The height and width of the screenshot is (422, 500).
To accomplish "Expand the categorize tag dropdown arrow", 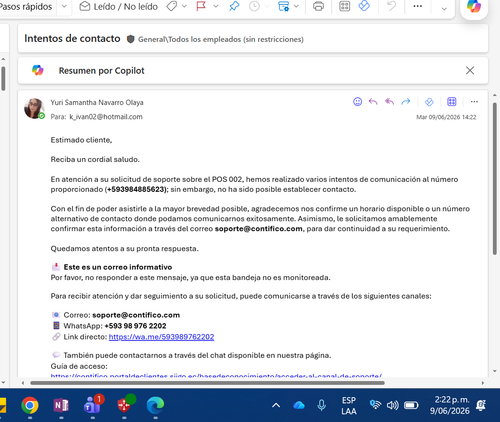I will coord(184,6).
